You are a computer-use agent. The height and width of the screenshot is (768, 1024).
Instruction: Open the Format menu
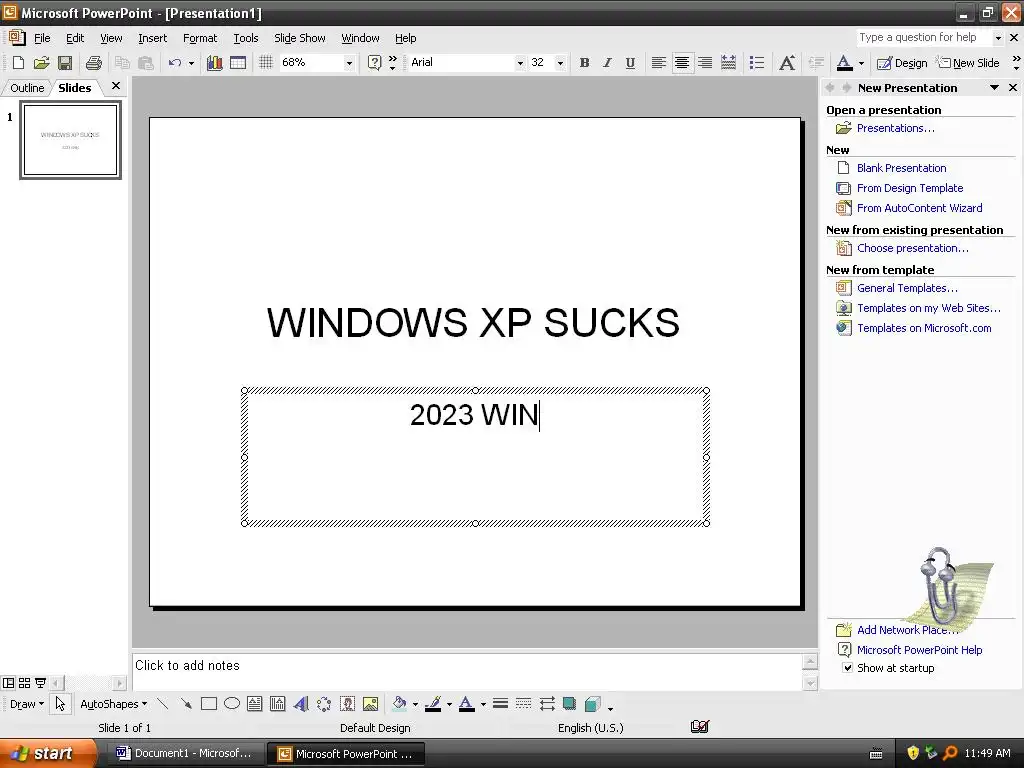tap(200, 38)
